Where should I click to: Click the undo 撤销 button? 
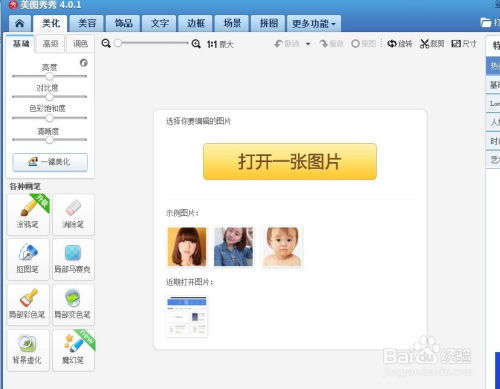[287, 44]
